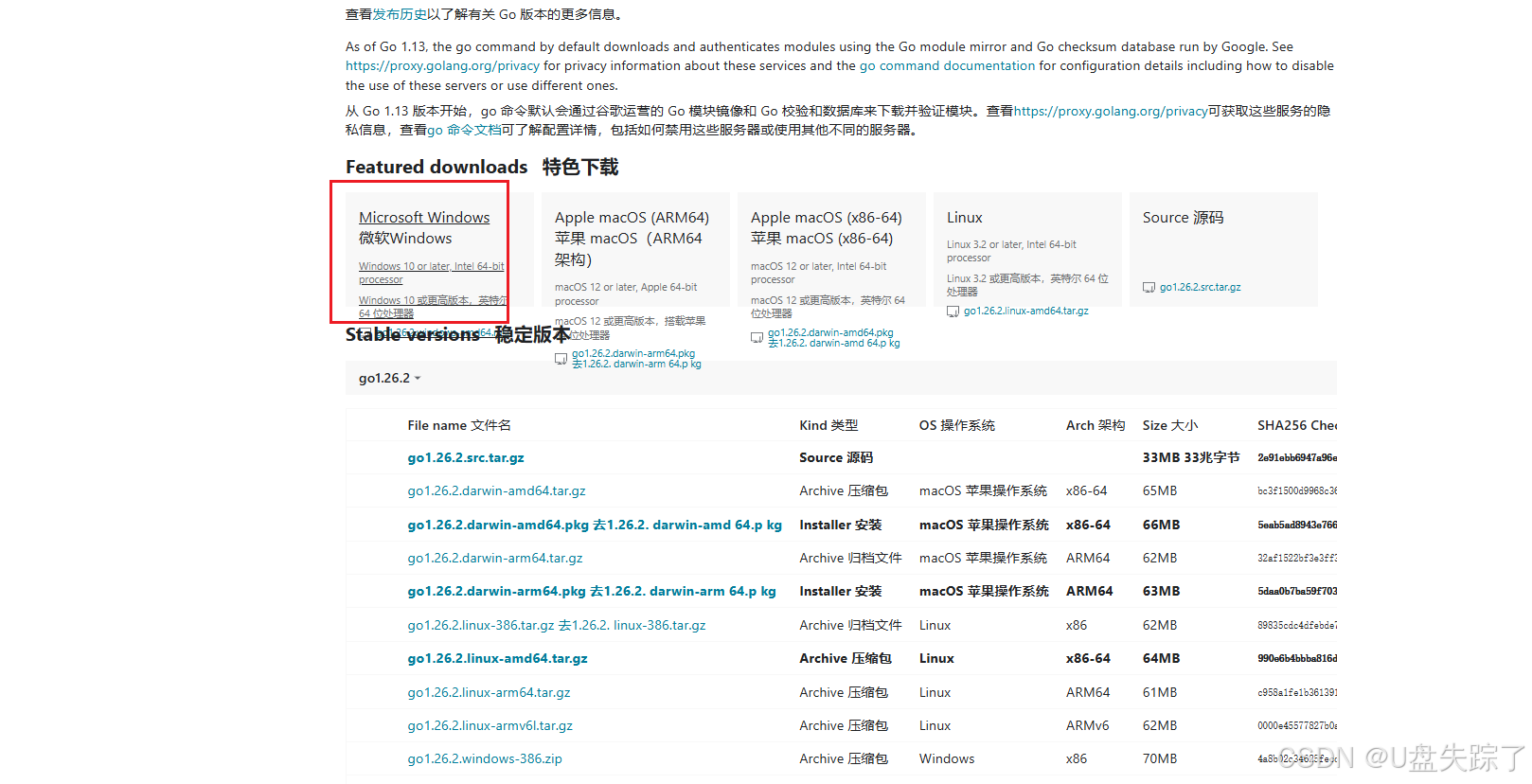
Task: Click go1.26.2.windows-386.zip in the table
Action: (485, 758)
